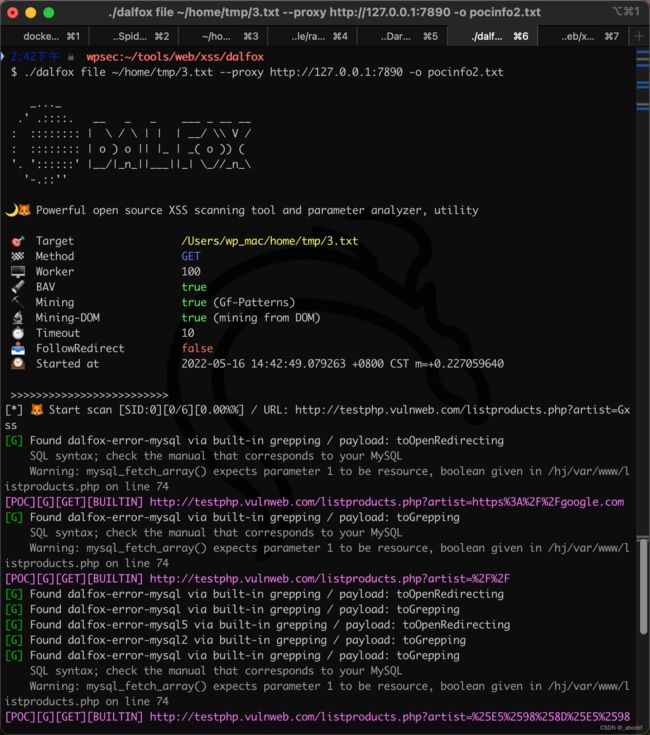Click the text true (mining from DOM)

tap(251, 318)
